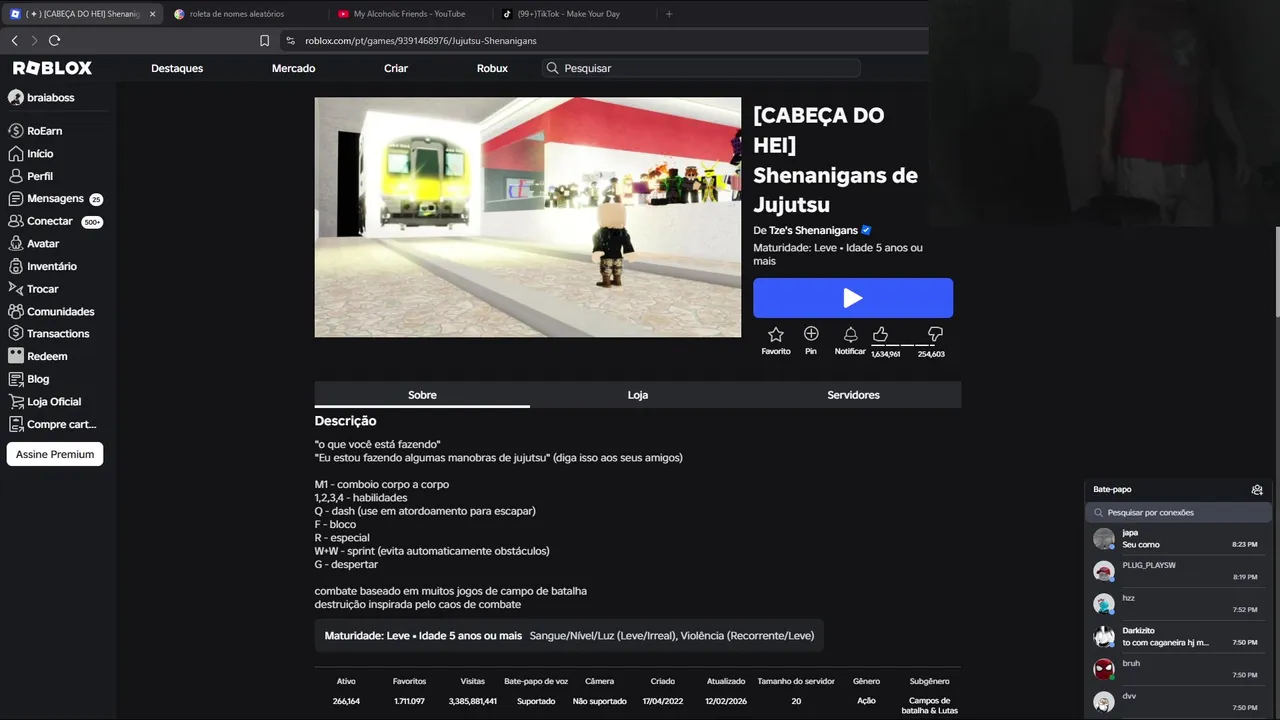The width and height of the screenshot is (1280, 720).
Task: Switch to My Alcoholic Friends YouTube tab
Action: (409, 14)
